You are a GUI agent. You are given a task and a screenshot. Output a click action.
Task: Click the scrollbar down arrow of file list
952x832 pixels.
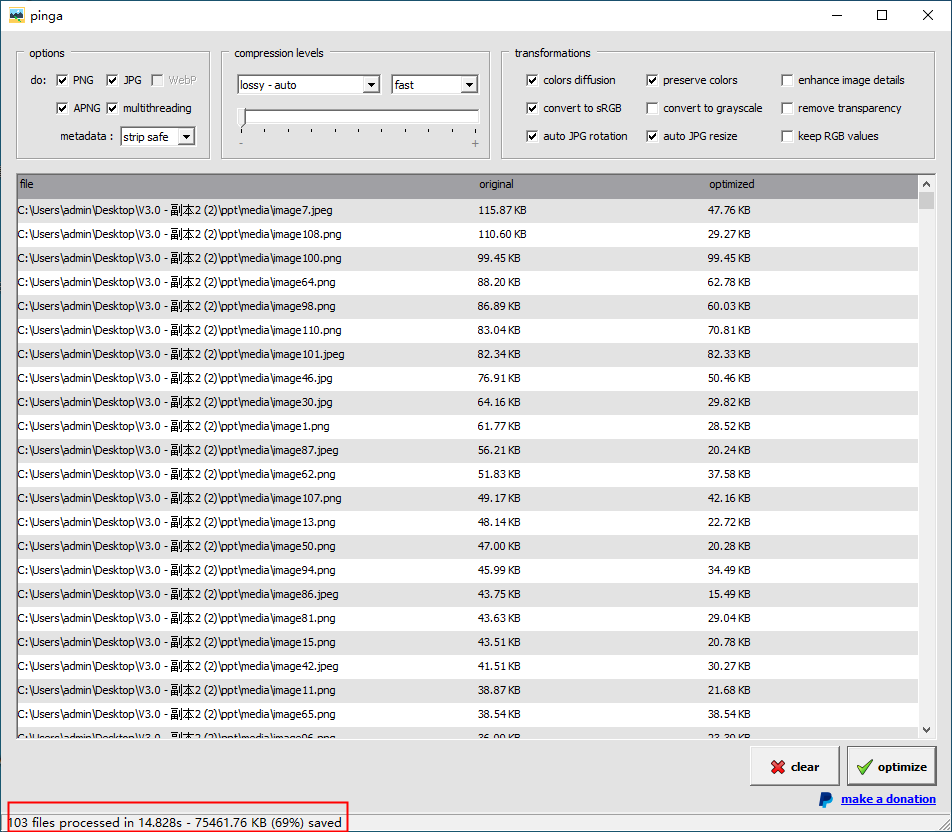926,730
